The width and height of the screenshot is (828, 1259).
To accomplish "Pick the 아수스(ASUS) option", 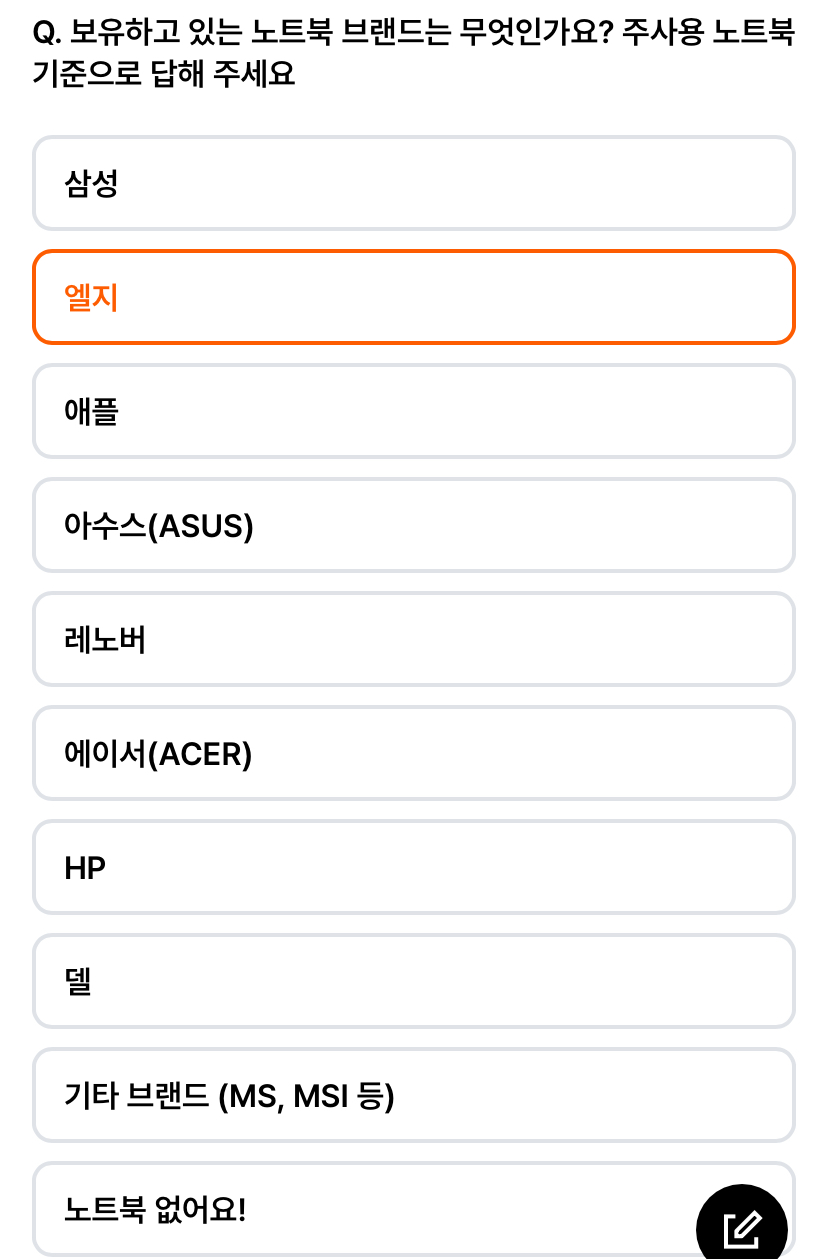I will click(x=414, y=525).
